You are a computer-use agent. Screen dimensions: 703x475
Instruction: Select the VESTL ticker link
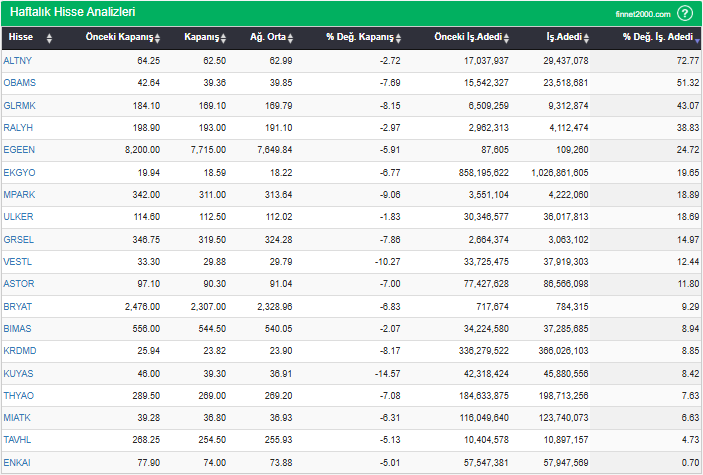click(x=18, y=259)
